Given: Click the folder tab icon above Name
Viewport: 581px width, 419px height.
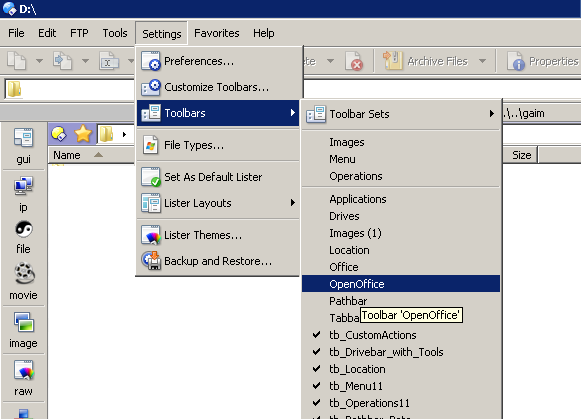Looking at the screenshot, I should pyautogui.click(x=106, y=134).
